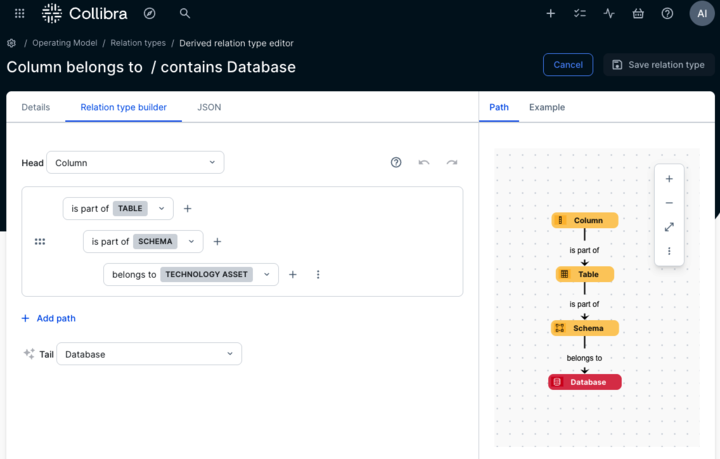The width and height of the screenshot is (720, 459).
Task: Select the Database node in diagram
Action: [585, 382]
